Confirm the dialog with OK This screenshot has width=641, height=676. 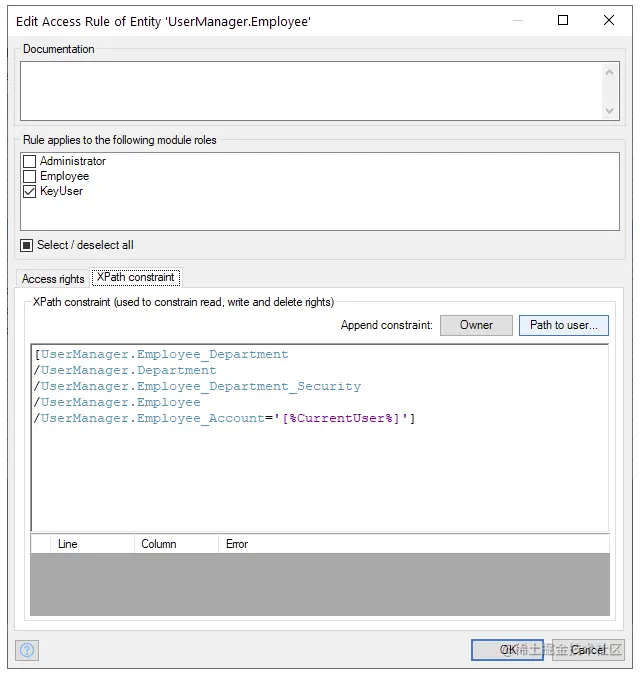pyautogui.click(x=507, y=649)
